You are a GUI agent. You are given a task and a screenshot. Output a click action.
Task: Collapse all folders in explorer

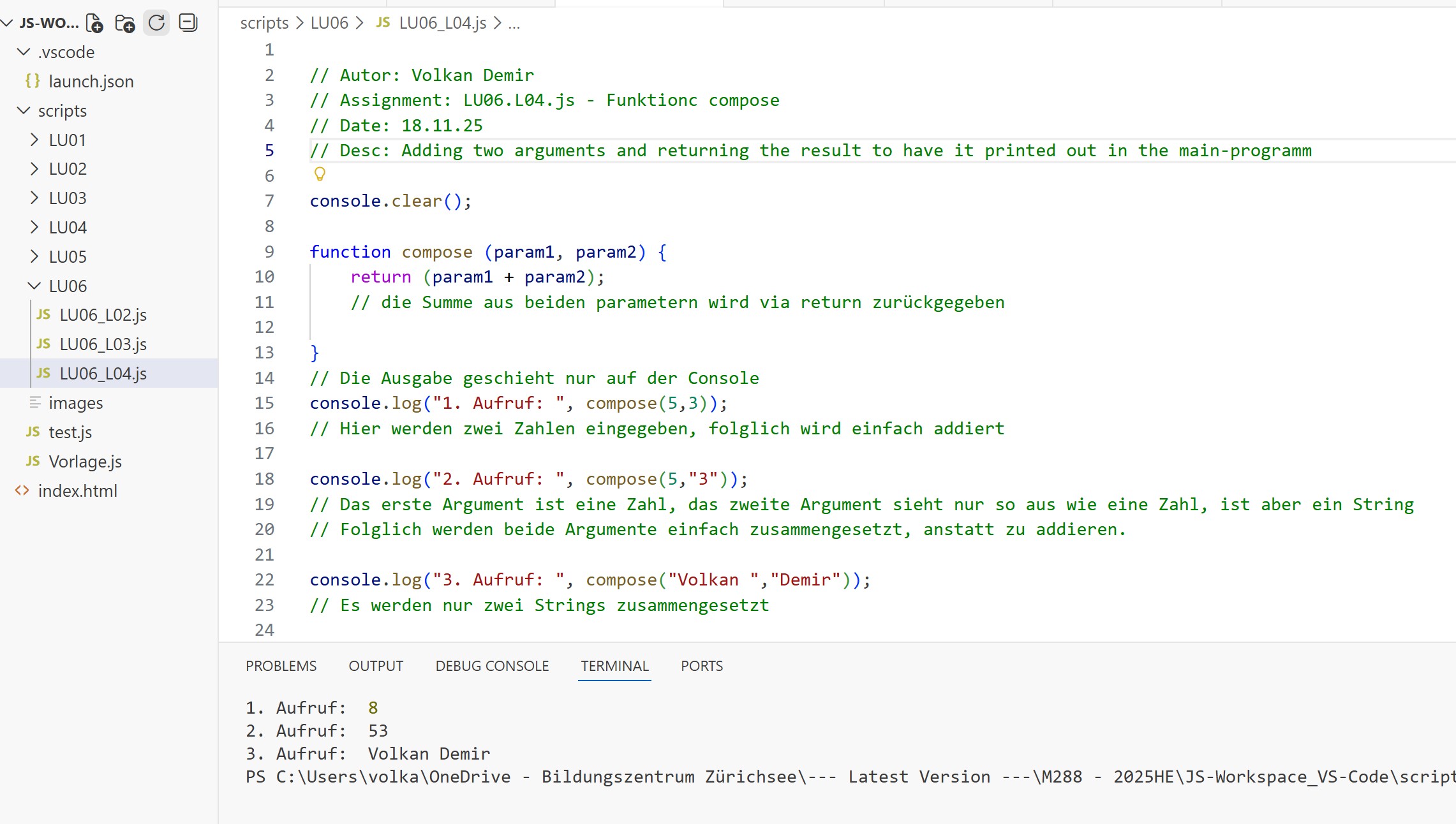188,24
